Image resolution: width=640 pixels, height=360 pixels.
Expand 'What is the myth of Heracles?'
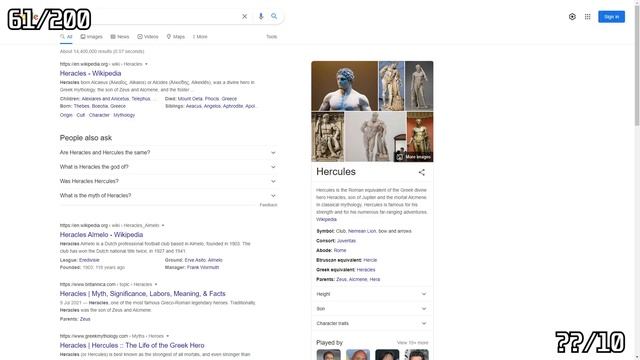[x=168, y=196]
